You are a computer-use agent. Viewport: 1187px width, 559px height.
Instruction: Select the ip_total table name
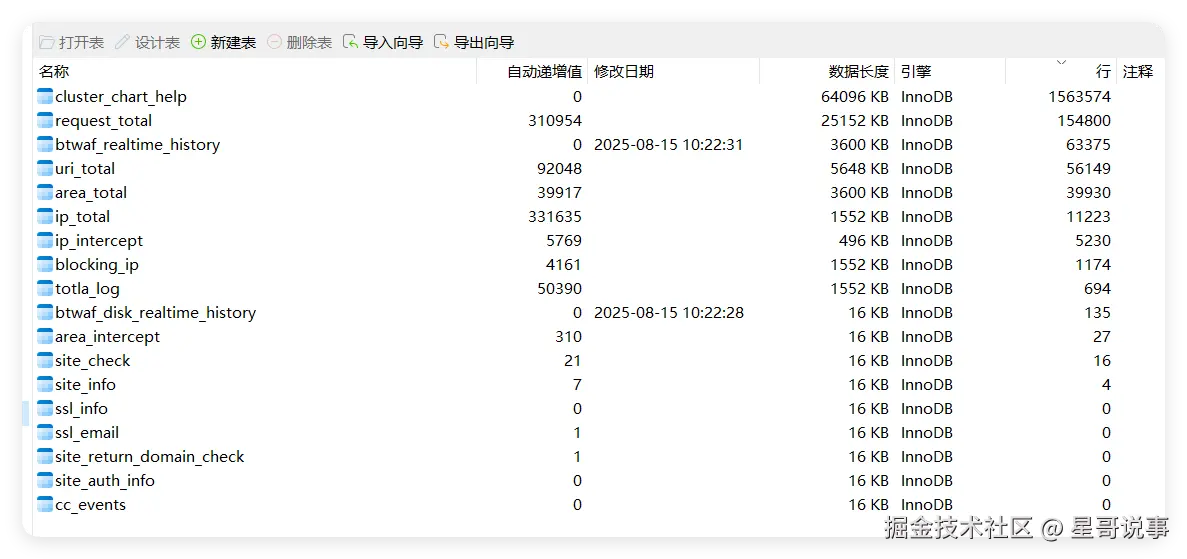(x=83, y=217)
